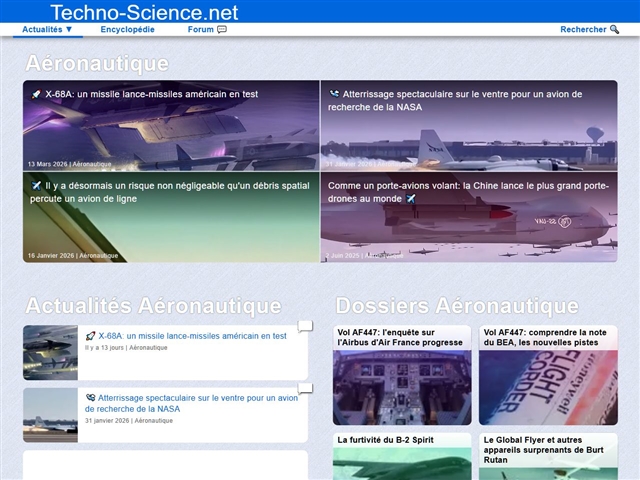Click icon before Atterrissage news list title
The height and width of the screenshot is (480, 640).
point(90,398)
